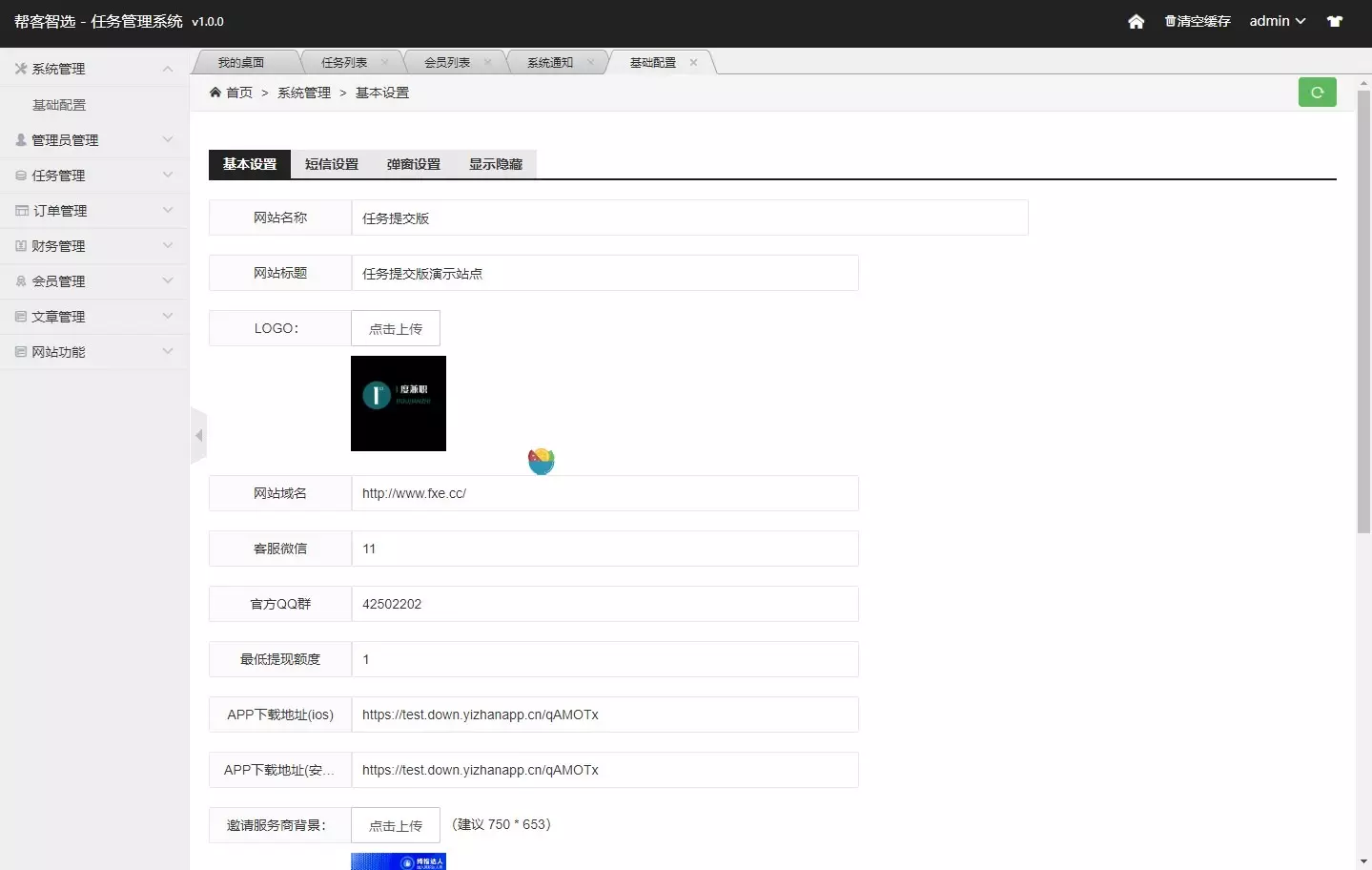Open the admin user dropdown
1372x870 pixels.
tap(1278, 21)
